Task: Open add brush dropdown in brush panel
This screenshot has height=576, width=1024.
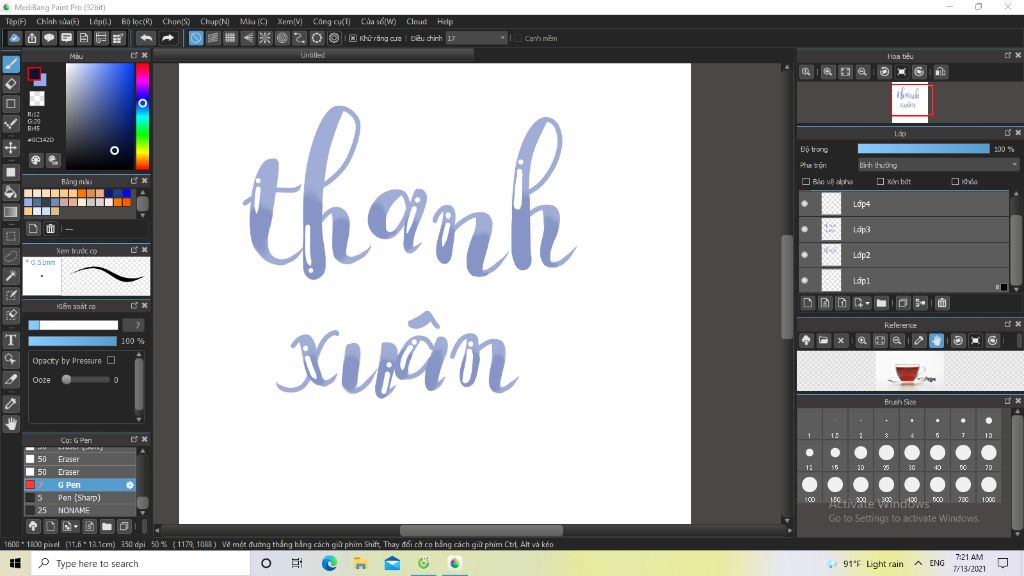Action: tap(75, 526)
